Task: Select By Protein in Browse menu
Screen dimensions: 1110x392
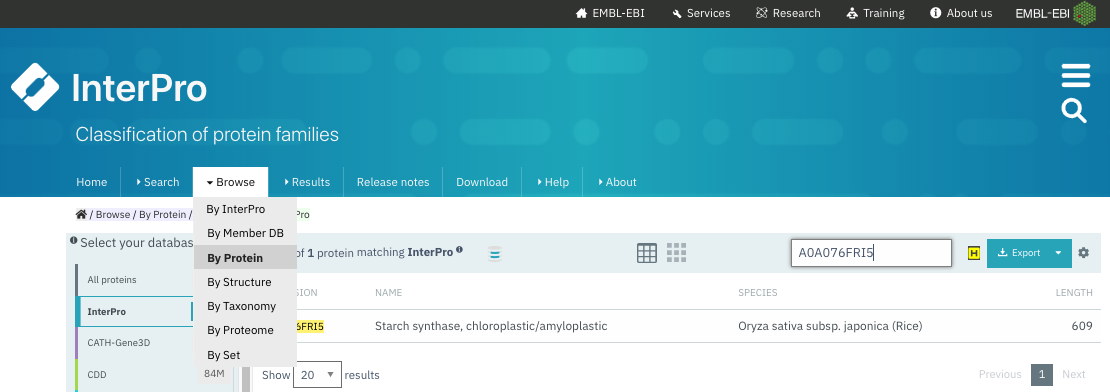Action: coord(245,258)
